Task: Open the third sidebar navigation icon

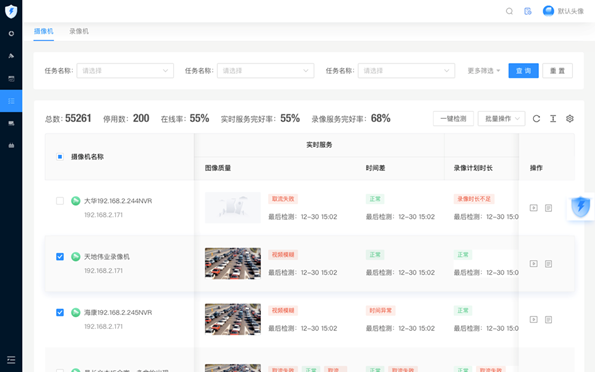Action: pyautogui.click(x=11, y=79)
